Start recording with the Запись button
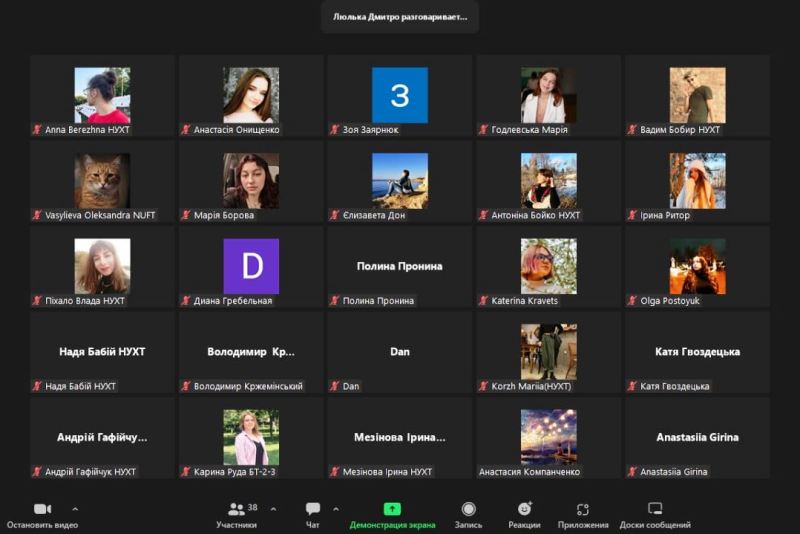The height and width of the screenshot is (534, 800). (468, 509)
